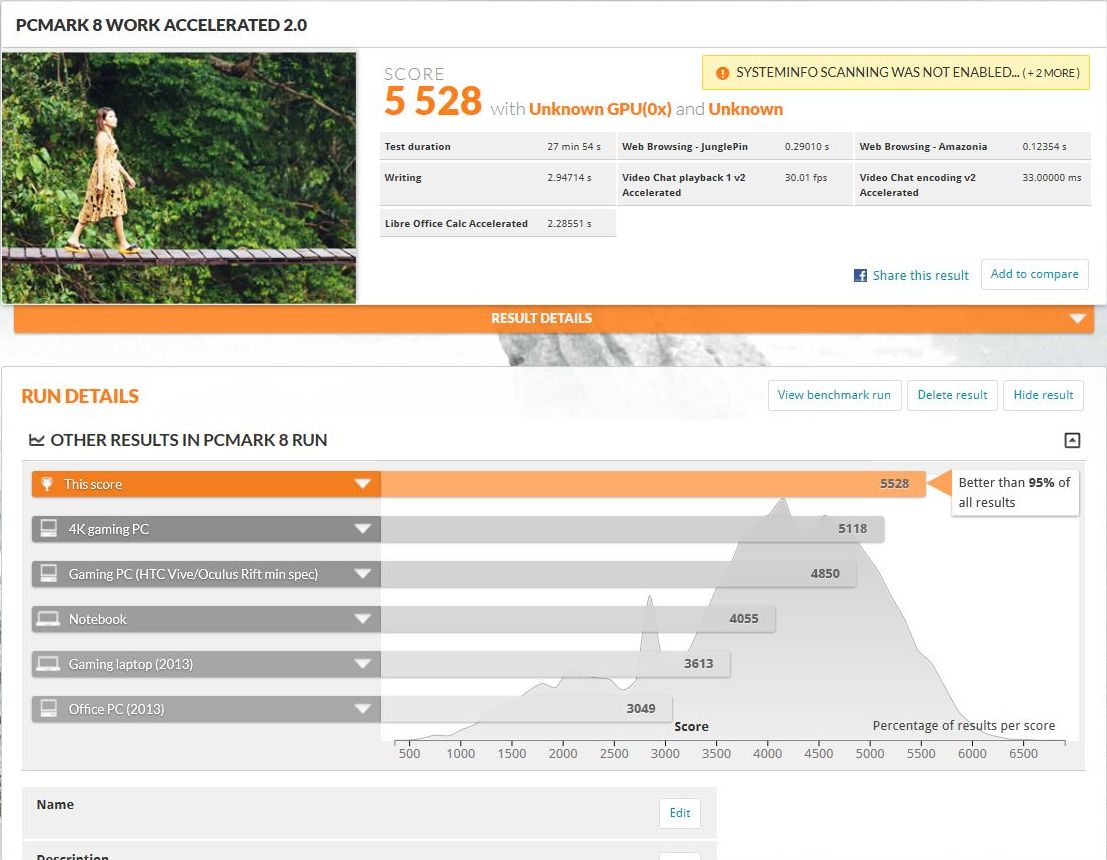Click the warning icon in the SystemInfo notice
The image size is (1107, 860).
point(722,73)
